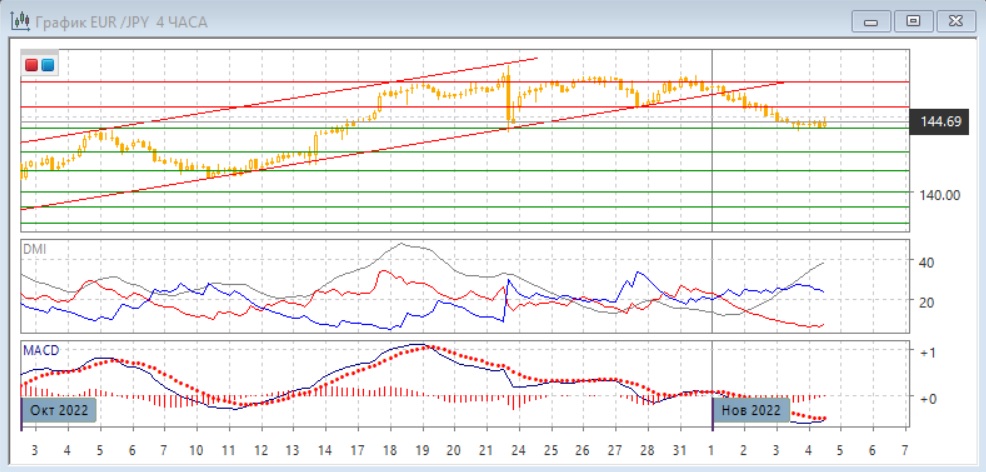Select the MACD indicator label
The width and height of the screenshot is (986, 472).
41,350
